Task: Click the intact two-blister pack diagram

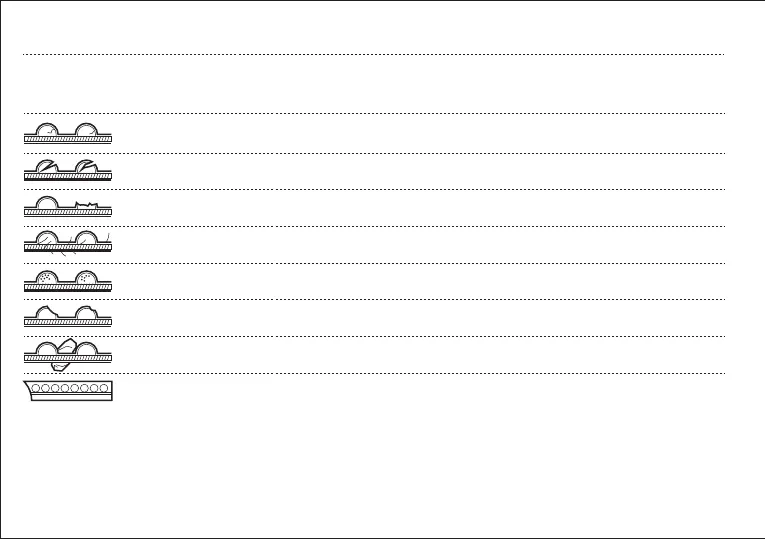Action: click(x=68, y=134)
